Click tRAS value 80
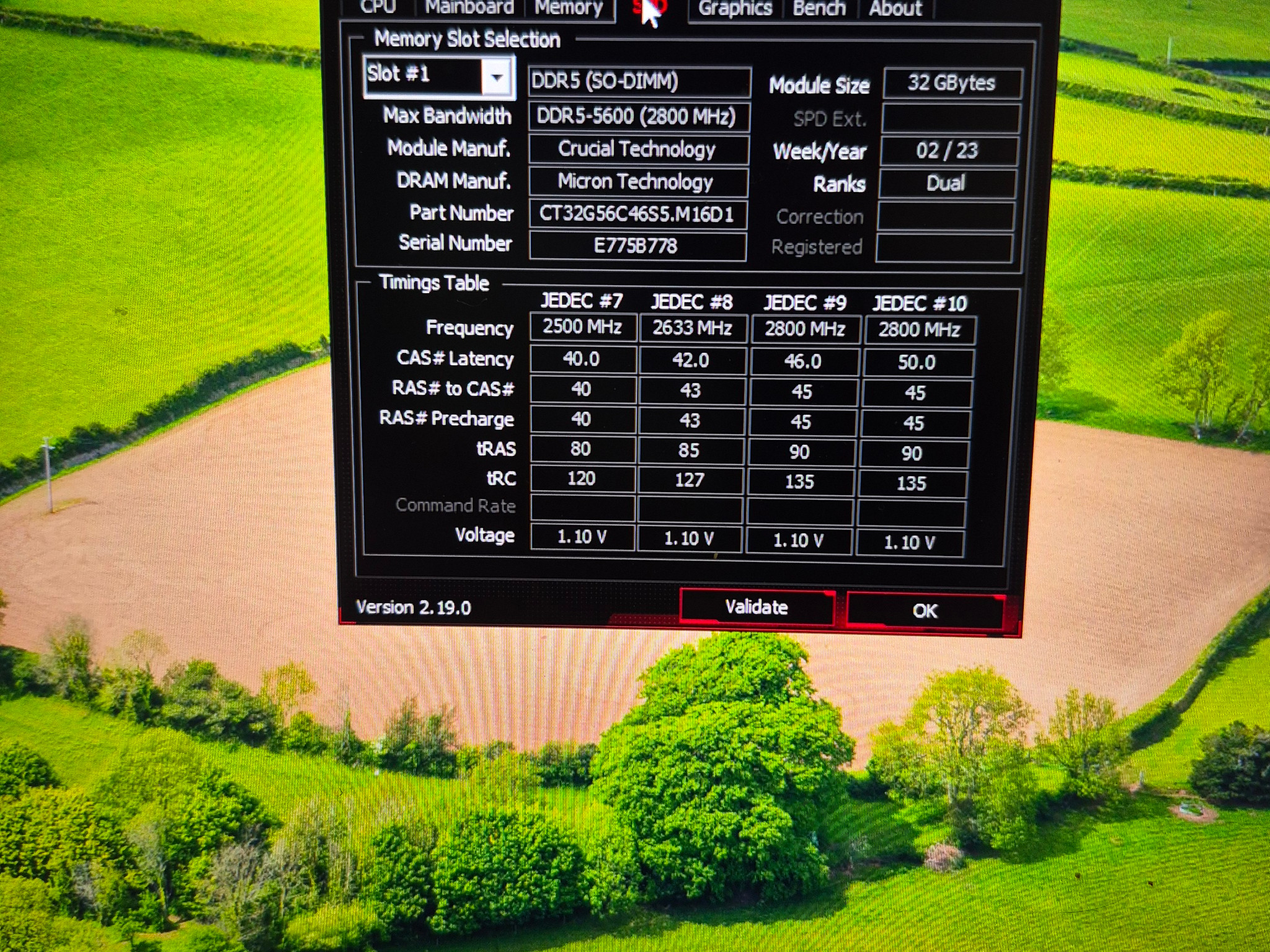1270x952 pixels. pyautogui.click(x=582, y=449)
